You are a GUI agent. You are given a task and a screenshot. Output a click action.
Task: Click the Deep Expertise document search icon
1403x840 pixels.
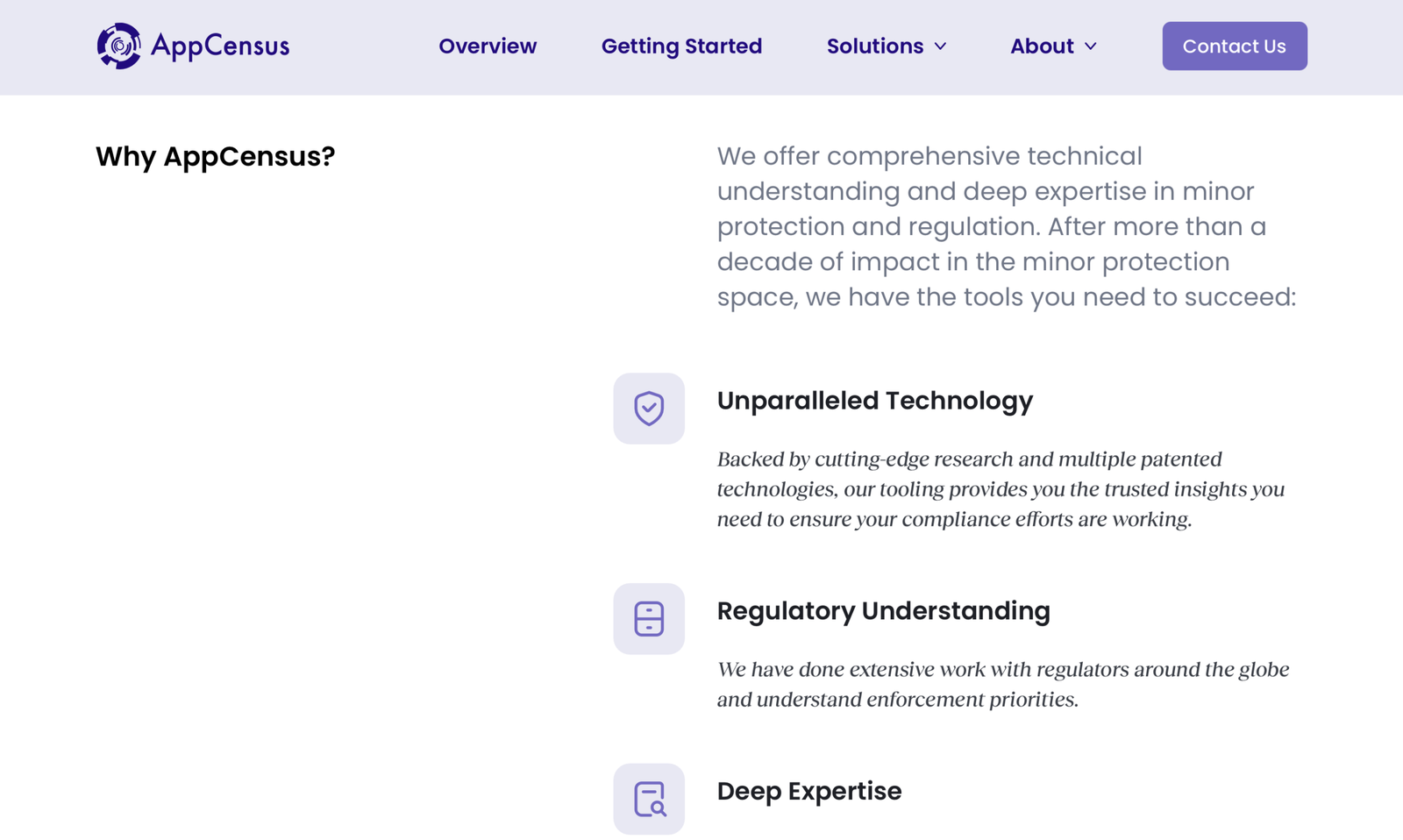pos(649,799)
